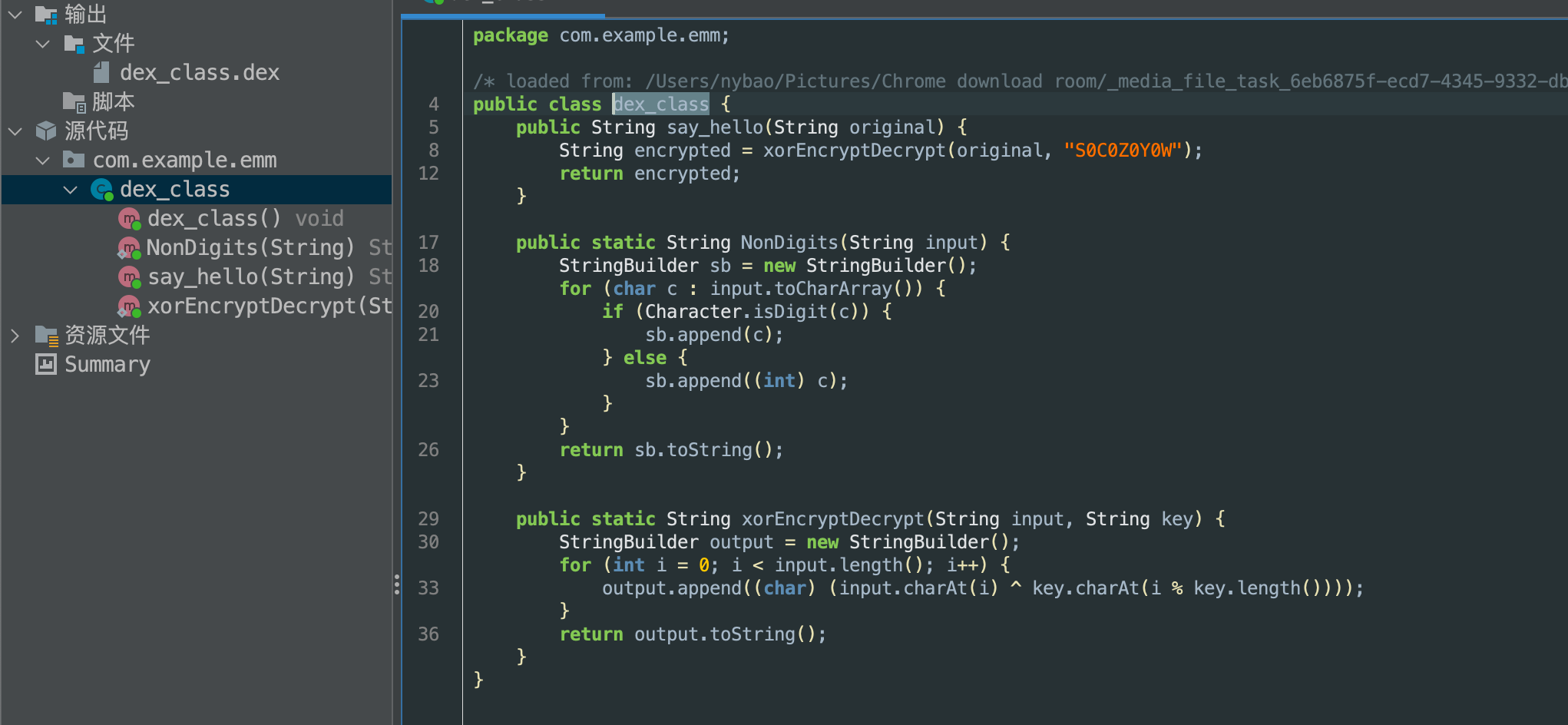Click the return encrypted statement
Viewport: 1568px width, 725px height.
coord(650,174)
